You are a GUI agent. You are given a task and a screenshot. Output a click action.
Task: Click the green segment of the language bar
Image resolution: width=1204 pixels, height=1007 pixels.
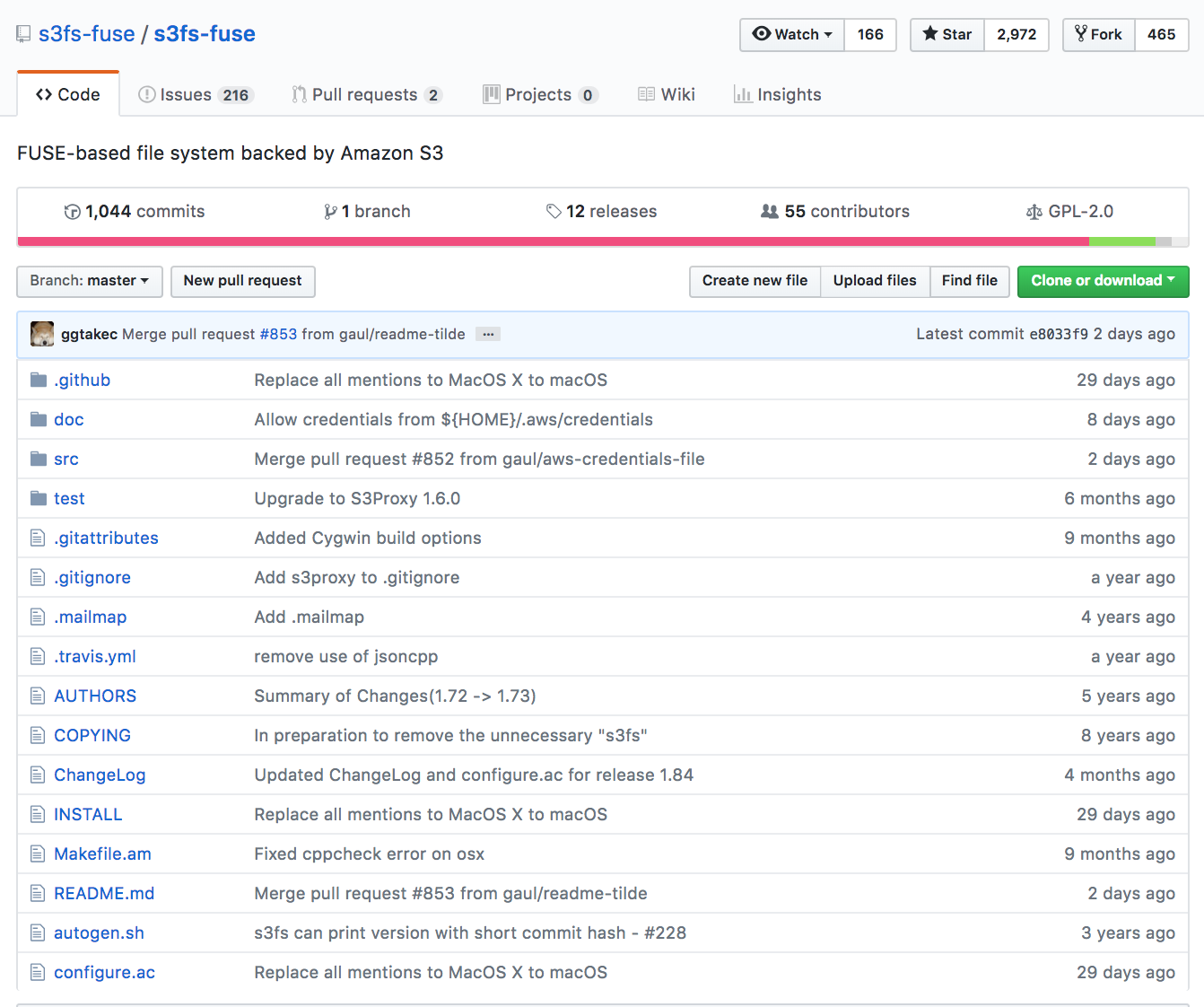(x=1122, y=241)
